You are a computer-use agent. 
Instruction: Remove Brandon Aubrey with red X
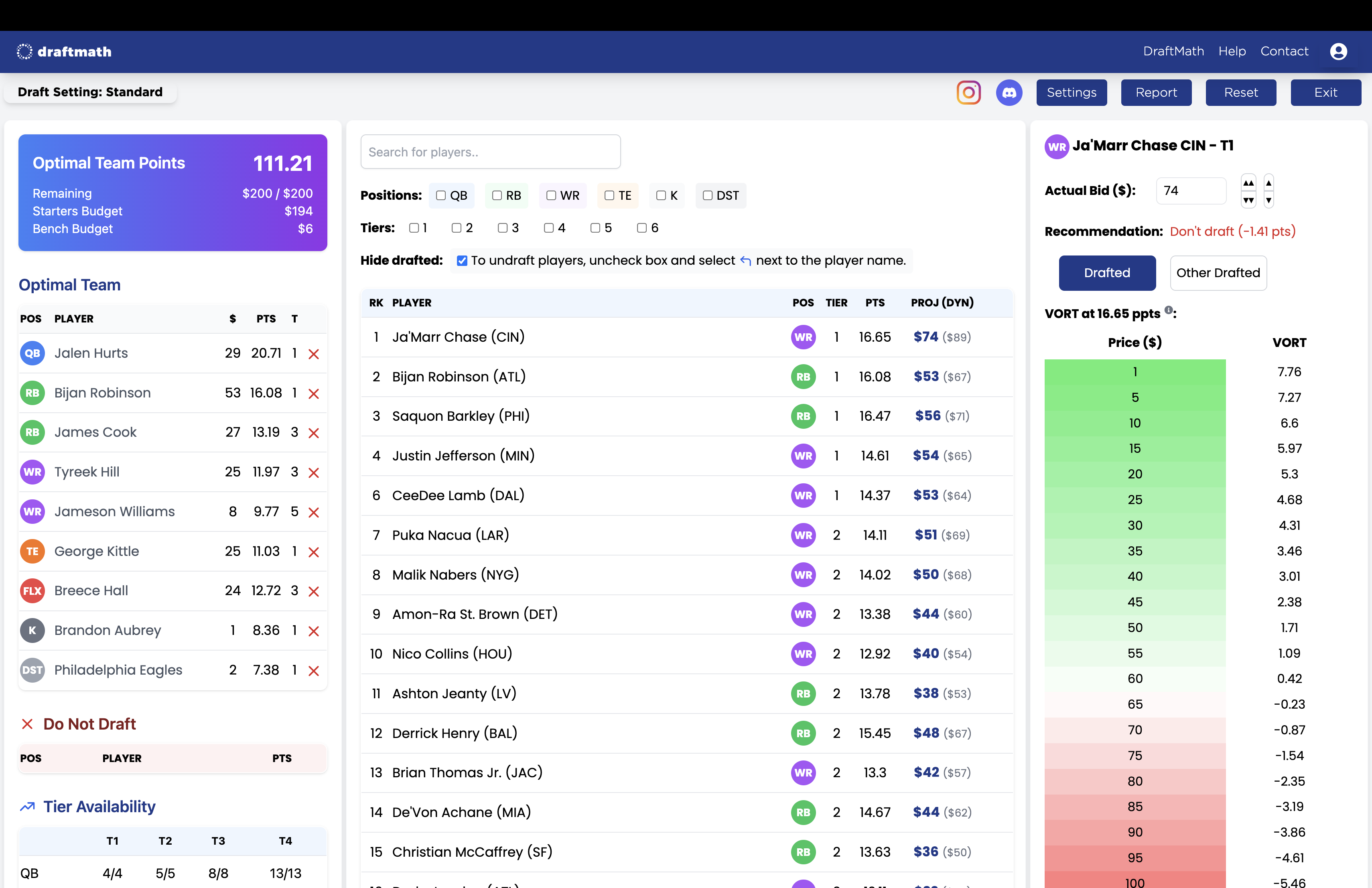point(314,632)
